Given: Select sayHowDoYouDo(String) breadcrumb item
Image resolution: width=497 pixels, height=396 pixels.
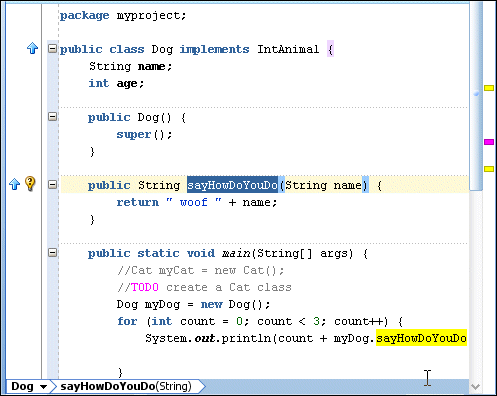Looking at the screenshot, I should [x=126, y=386].
